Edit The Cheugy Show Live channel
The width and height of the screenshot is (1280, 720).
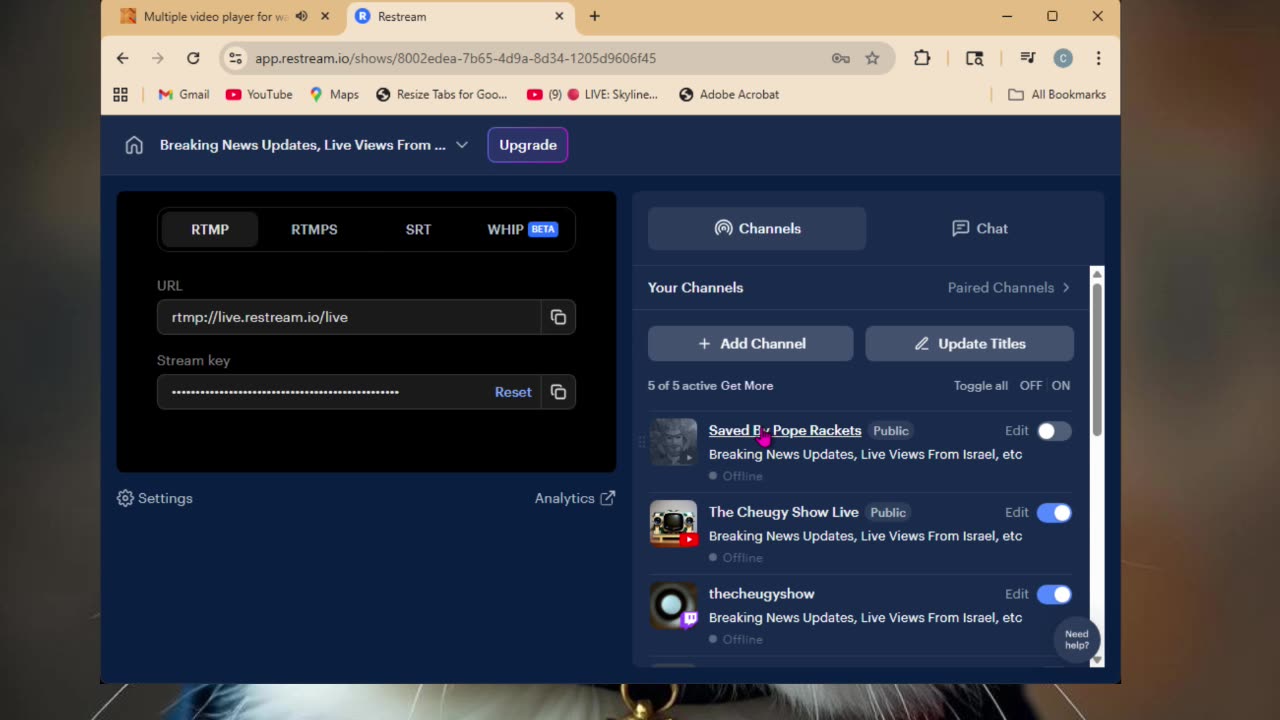(1016, 513)
